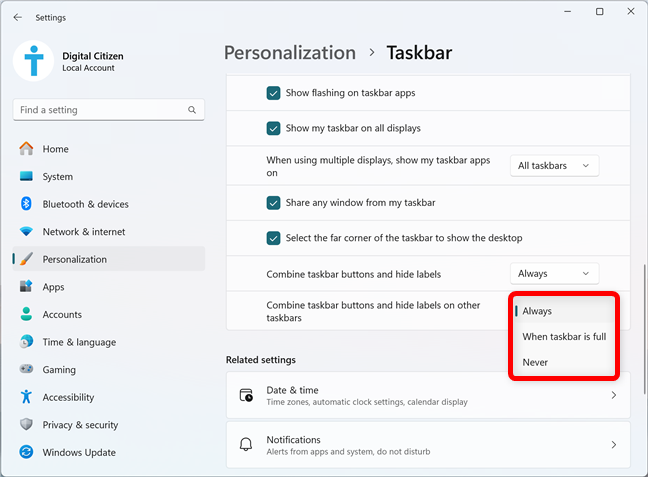This screenshot has height=477, width=648.
Task: Click the Bluetooth & devices icon
Action: pos(26,204)
